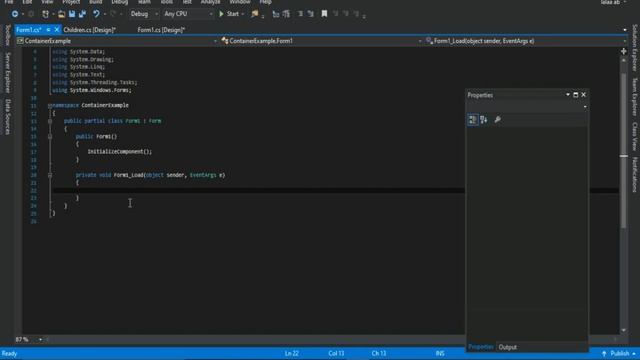Switch to the Children.cs [Design] tab
The height and width of the screenshot is (360, 640).
coord(90,30)
